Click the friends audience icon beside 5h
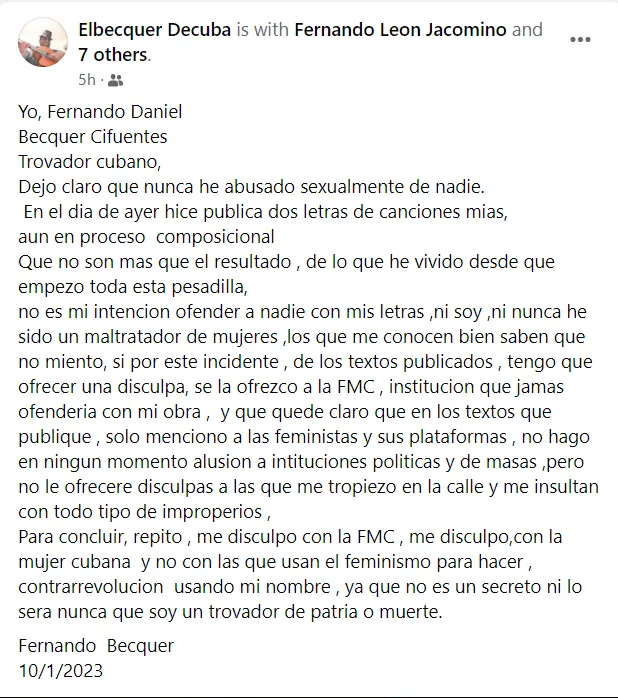Image resolution: width=618 pixels, height=698 pixels. 115,81
